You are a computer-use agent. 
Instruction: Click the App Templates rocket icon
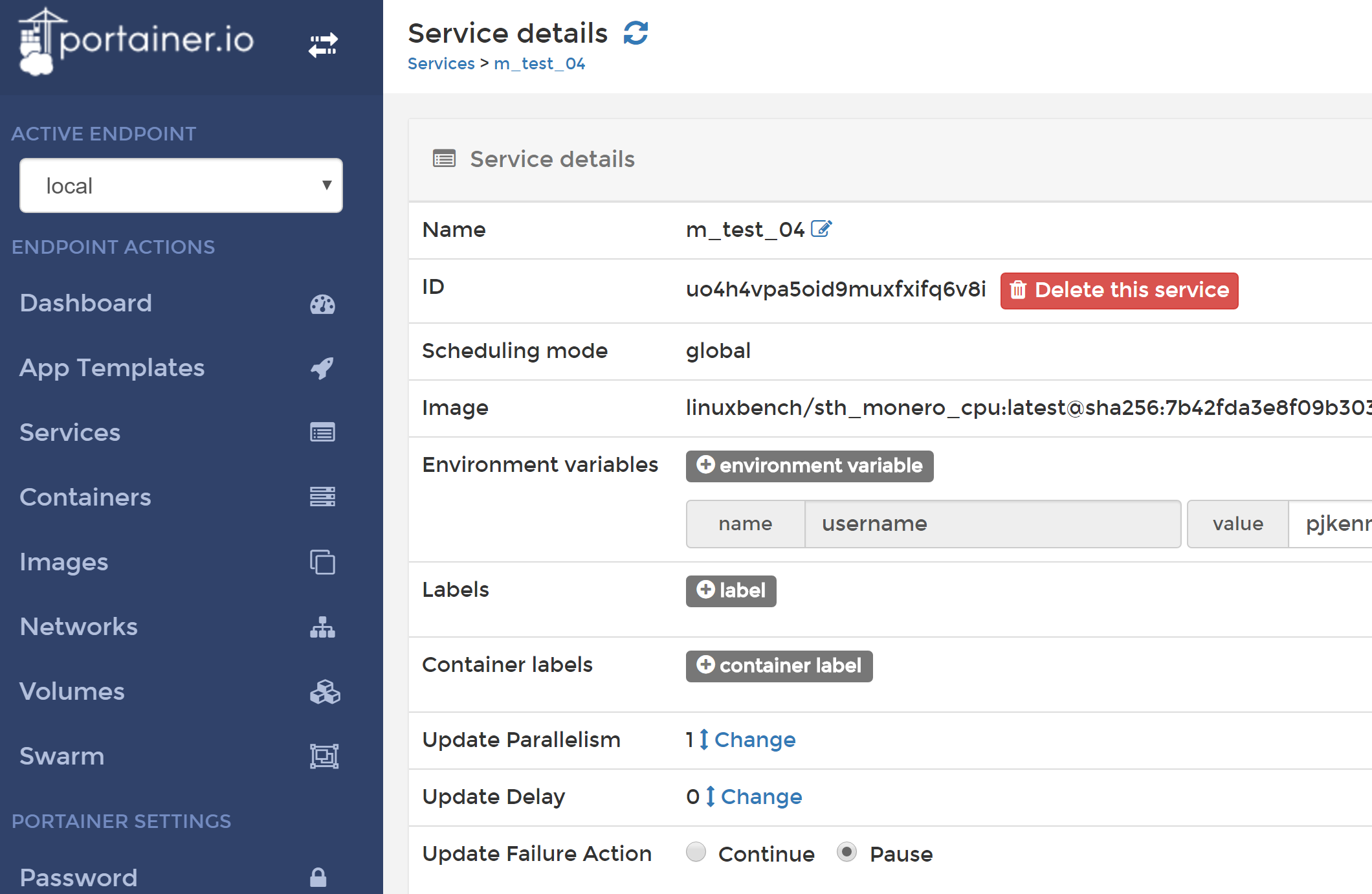pyautogui.click(x=322, y=368)
